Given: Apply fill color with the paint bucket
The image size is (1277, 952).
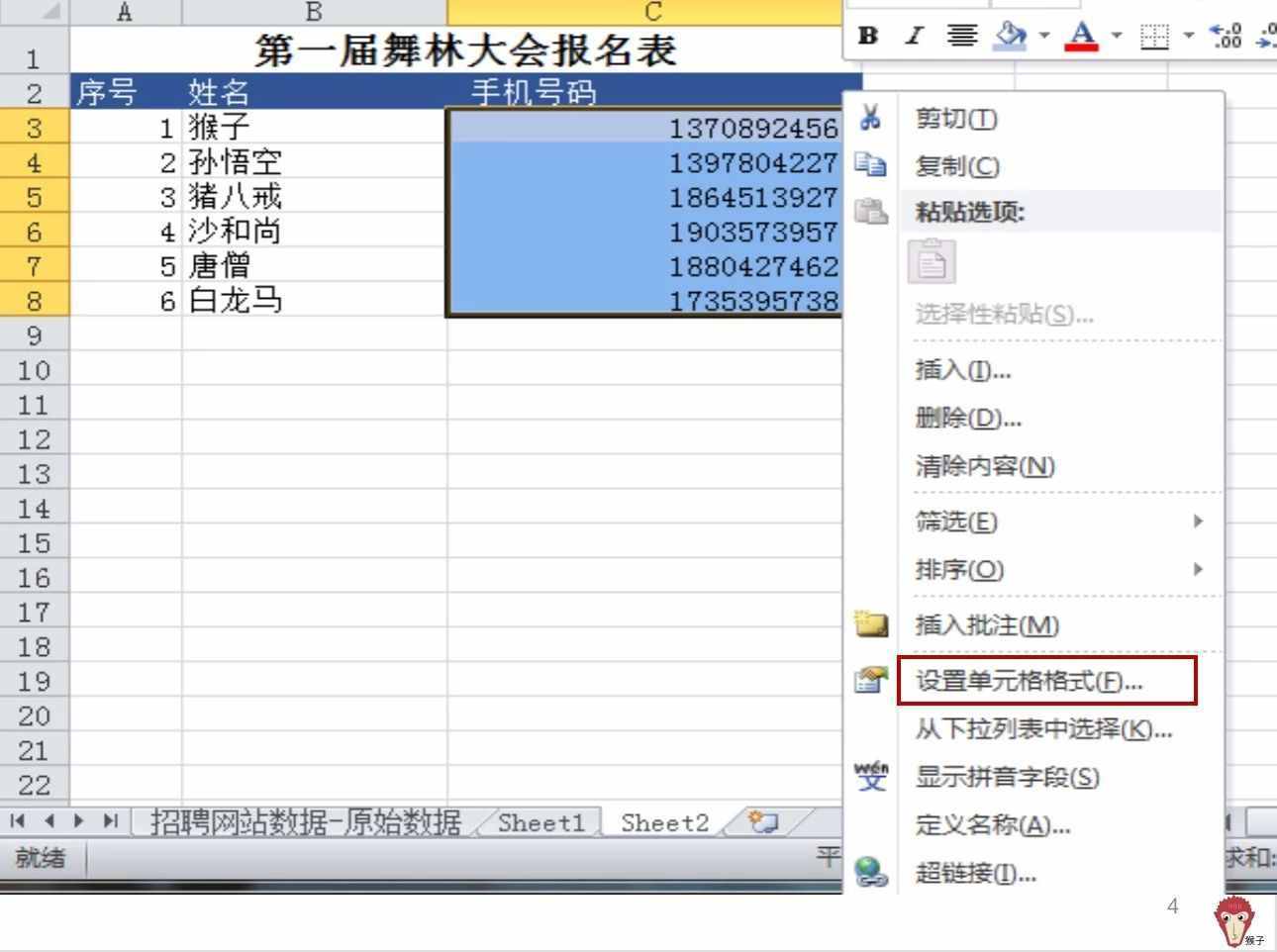Looking at the screenshot, I should 1011,36.
